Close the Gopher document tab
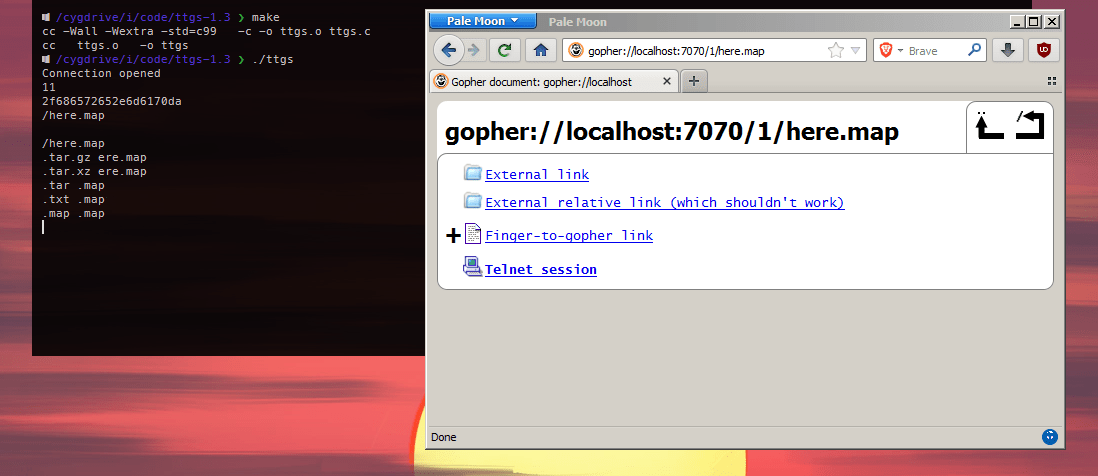The image size is (1098, 476). (665, 81)
